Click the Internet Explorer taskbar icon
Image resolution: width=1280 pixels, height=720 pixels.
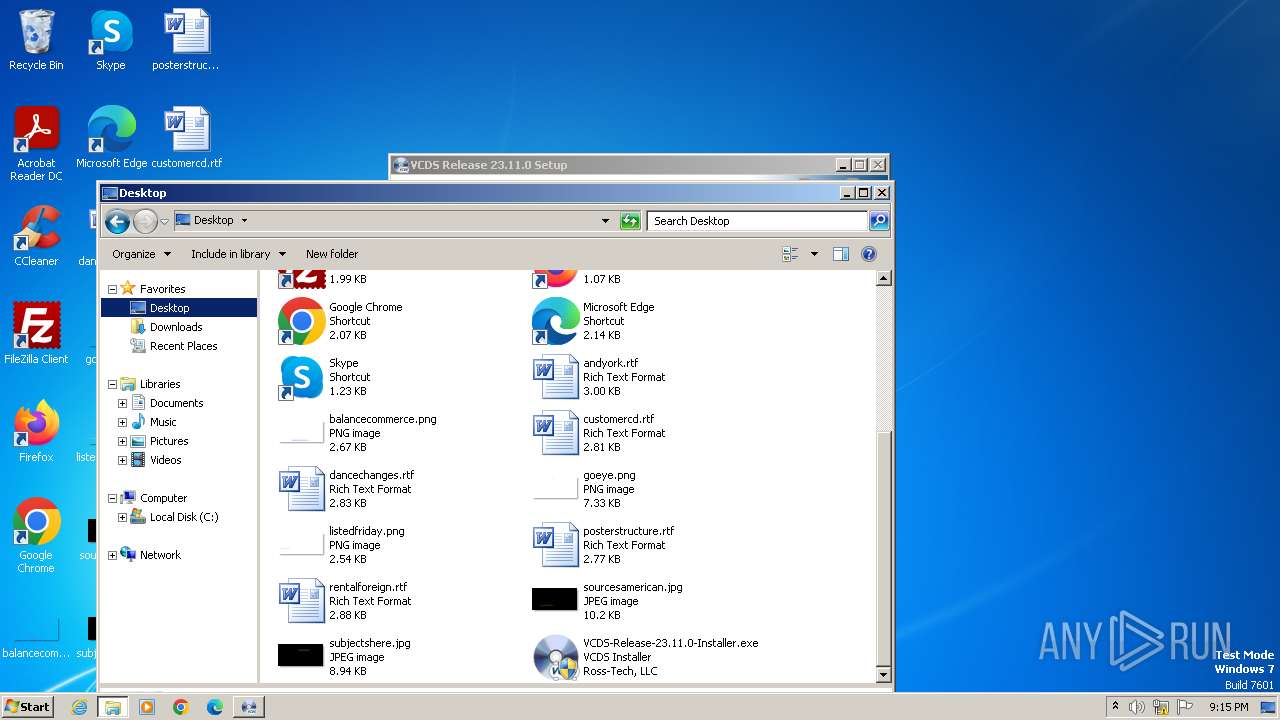(x=79, y=707)
